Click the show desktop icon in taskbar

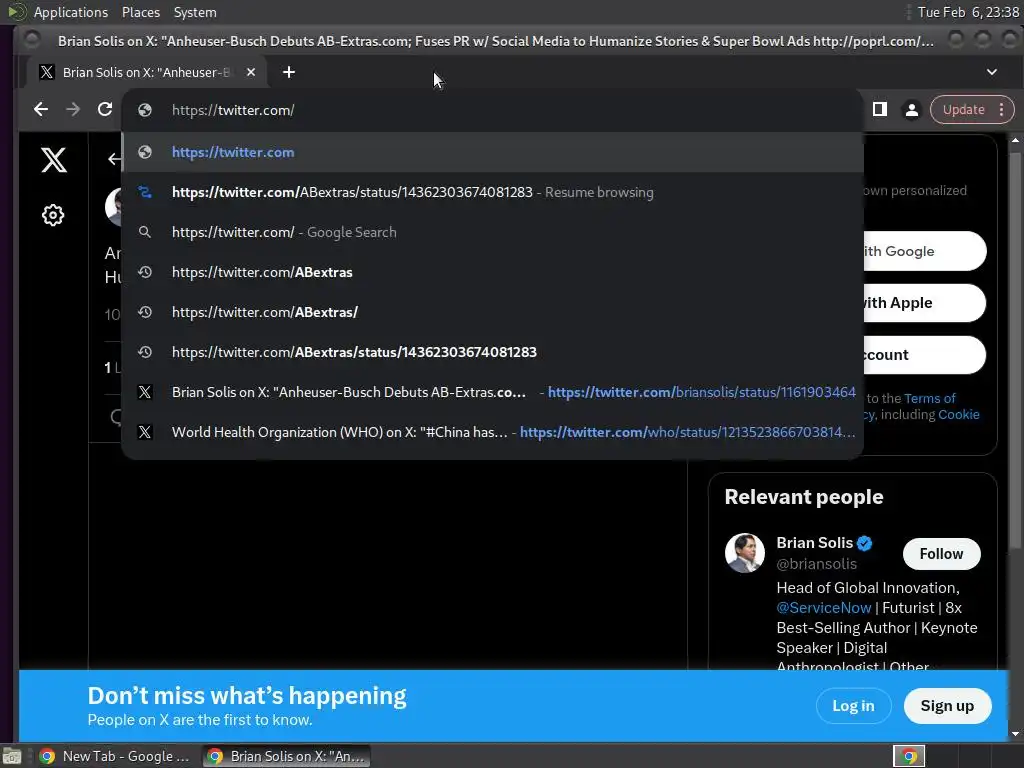point(12,756)
